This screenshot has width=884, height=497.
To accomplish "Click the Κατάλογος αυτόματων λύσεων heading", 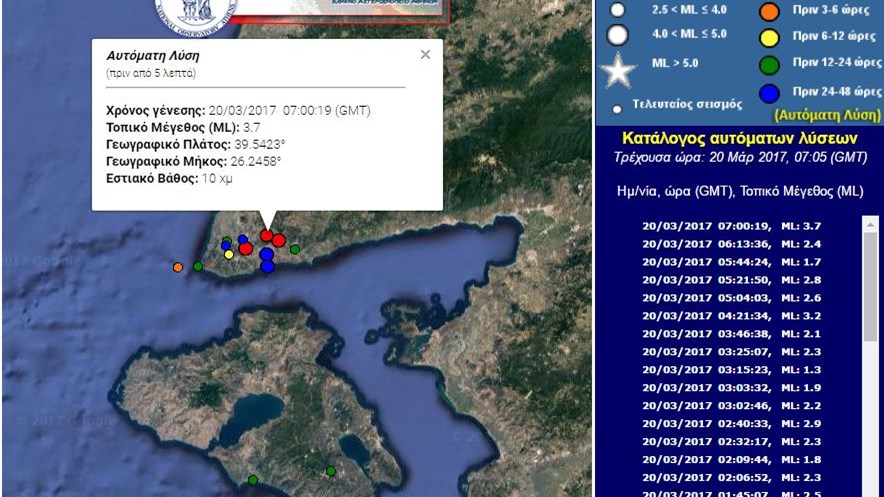I will point(740,139).
